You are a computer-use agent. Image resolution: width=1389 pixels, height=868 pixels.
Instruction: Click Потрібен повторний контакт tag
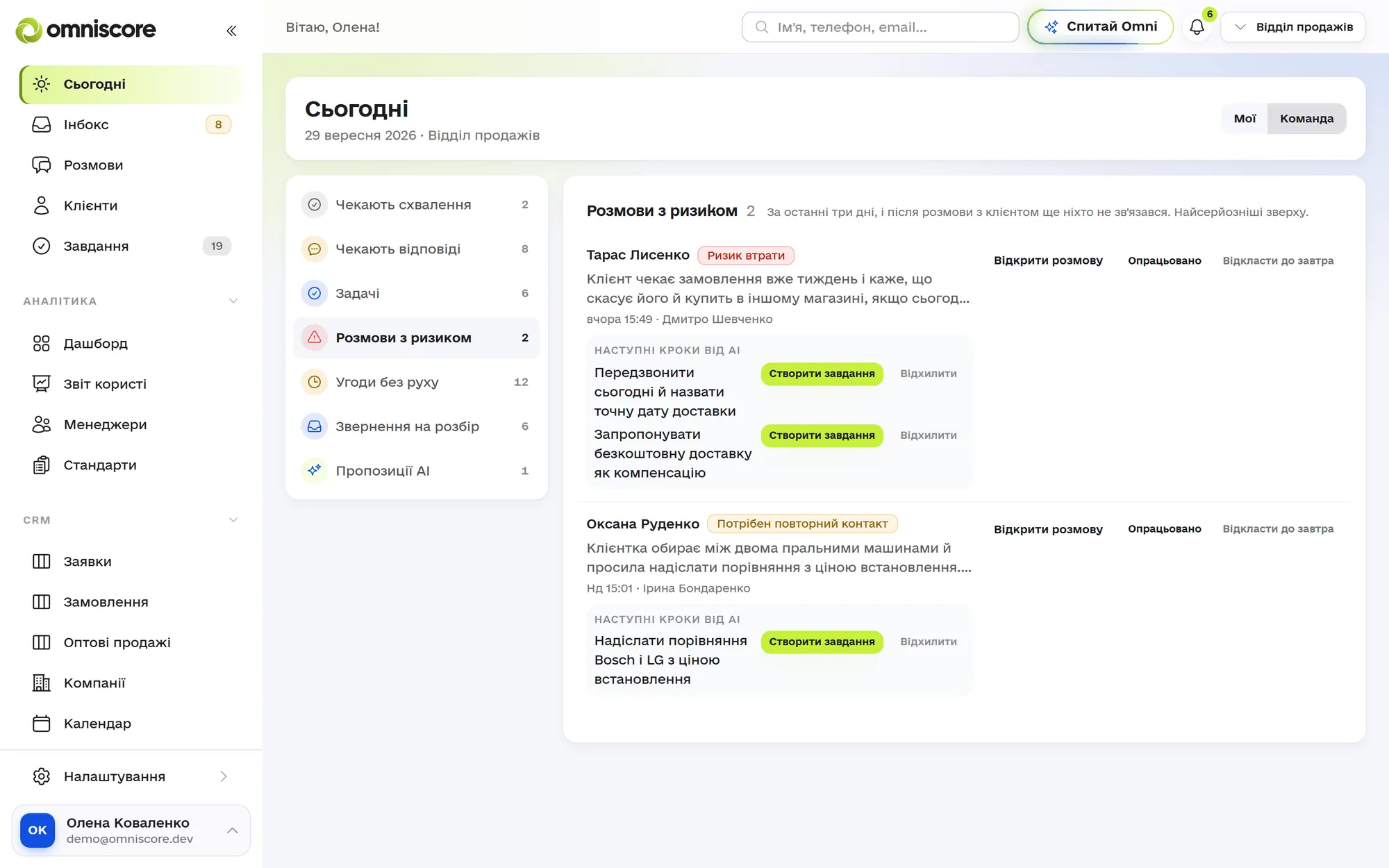(802, 524)
